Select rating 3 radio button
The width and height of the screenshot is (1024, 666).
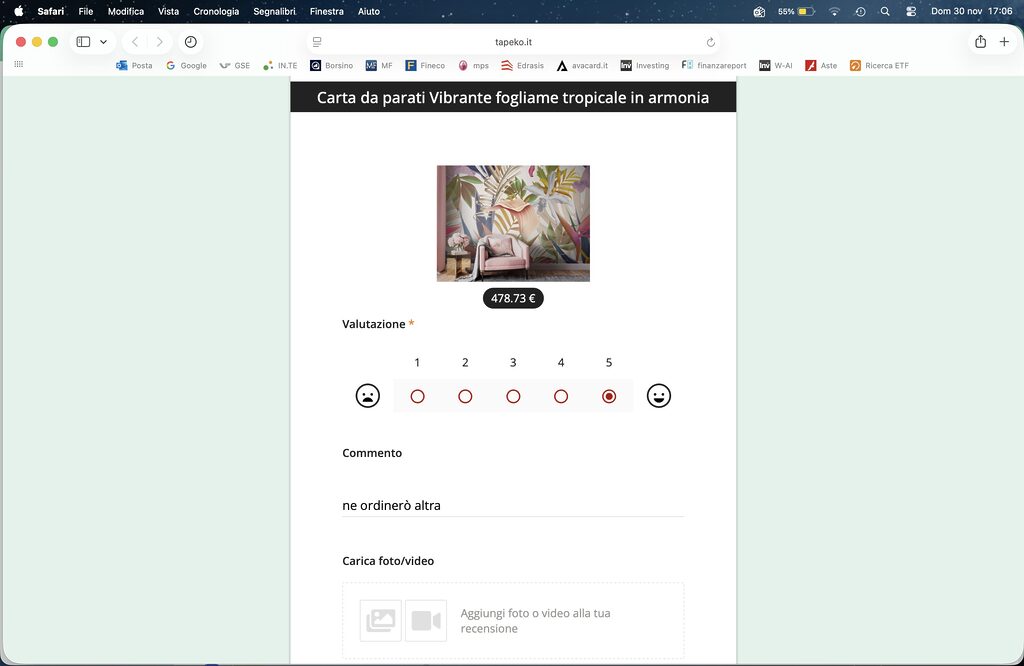[x=513, y=396]
